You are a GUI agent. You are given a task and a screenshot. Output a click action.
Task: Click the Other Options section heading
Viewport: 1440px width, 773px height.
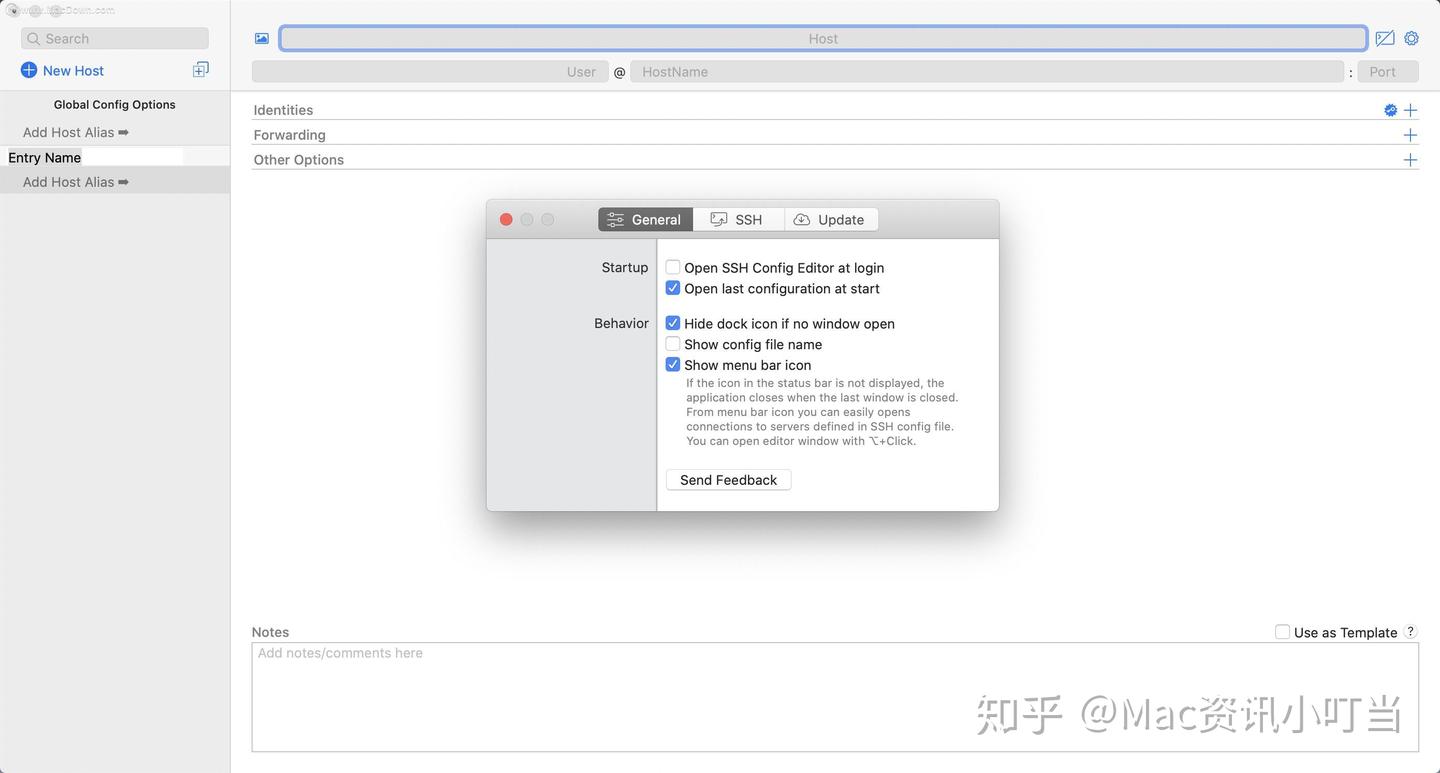[x=298, y=160]
